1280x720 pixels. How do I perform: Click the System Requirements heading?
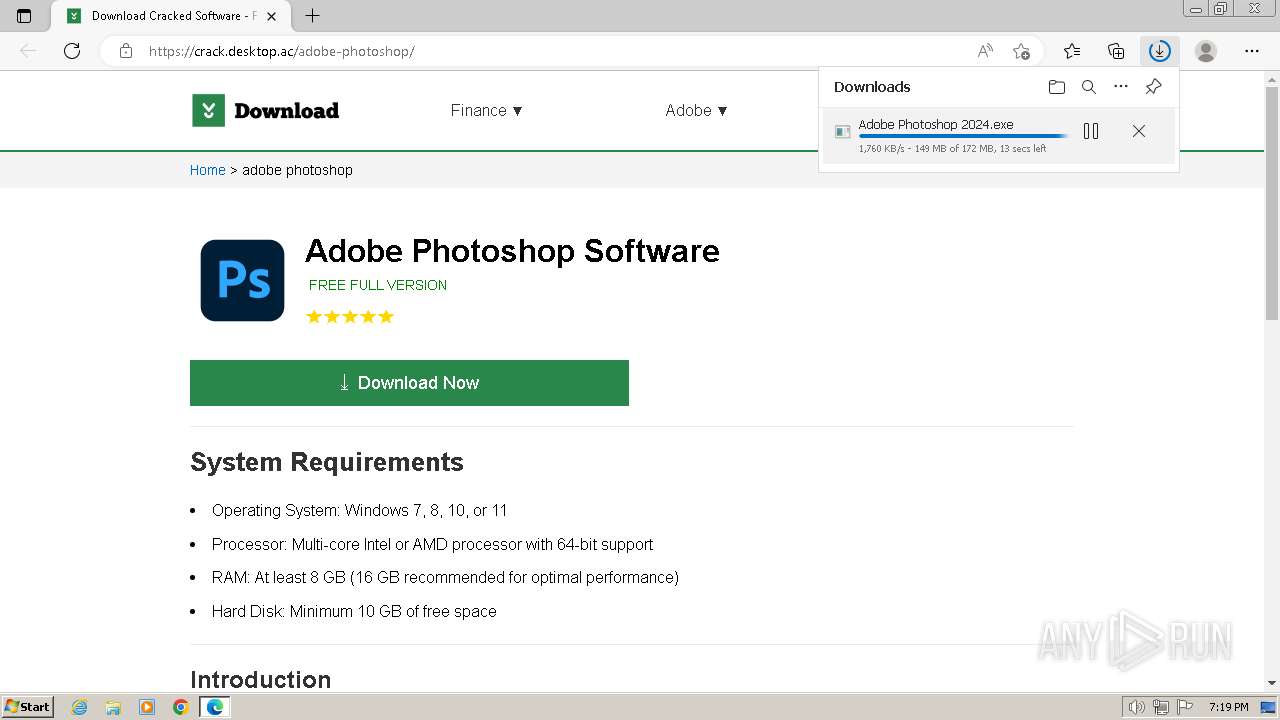327,462
